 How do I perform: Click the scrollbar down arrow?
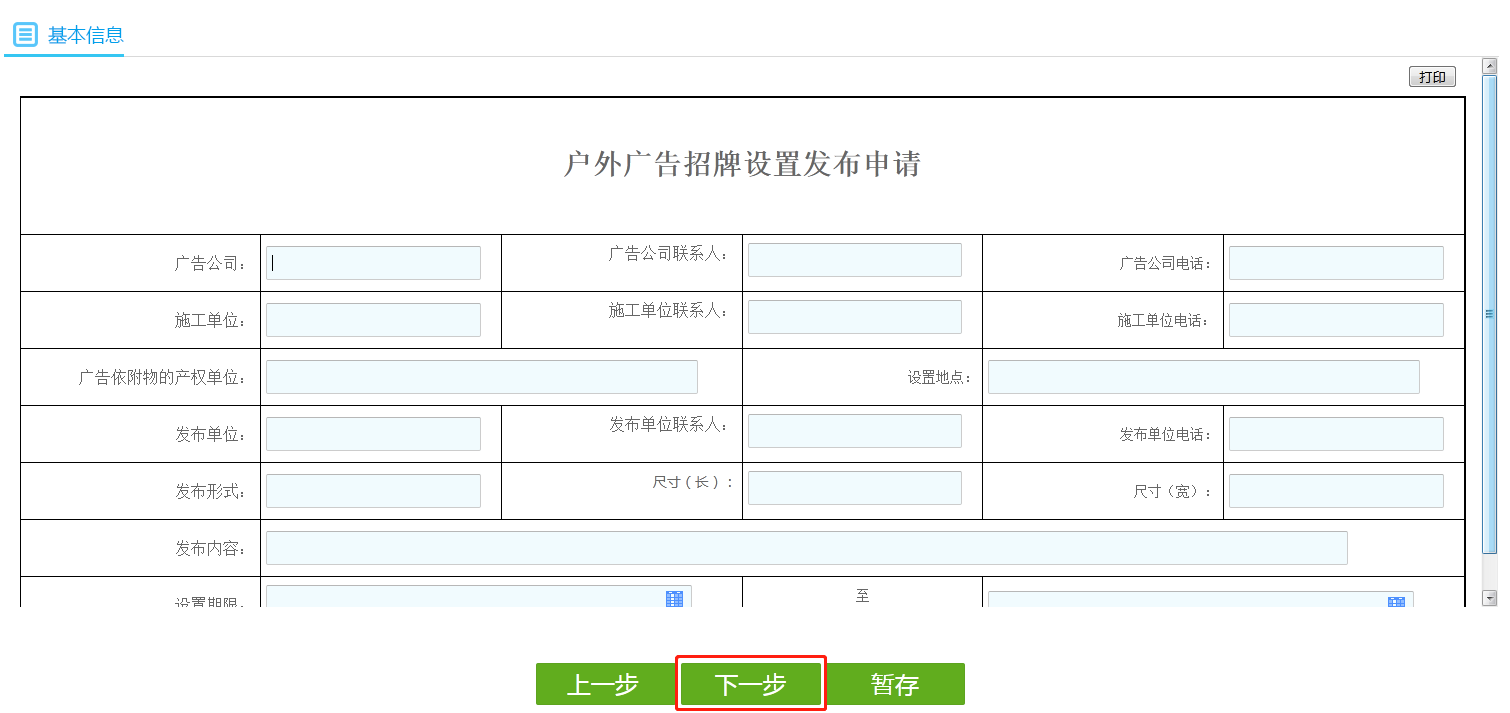point(1489,596)
